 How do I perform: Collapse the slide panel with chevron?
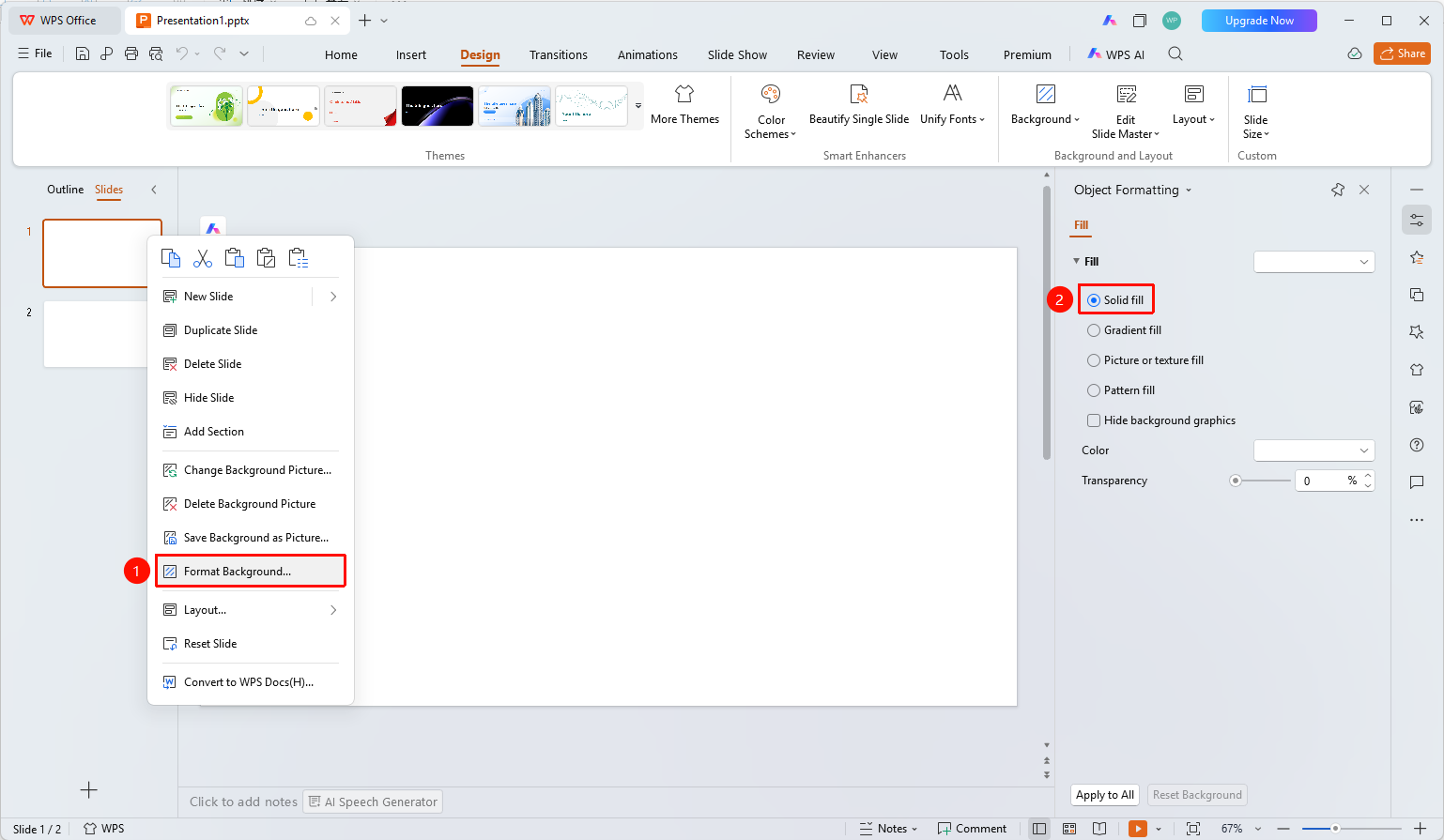point(154,190)
